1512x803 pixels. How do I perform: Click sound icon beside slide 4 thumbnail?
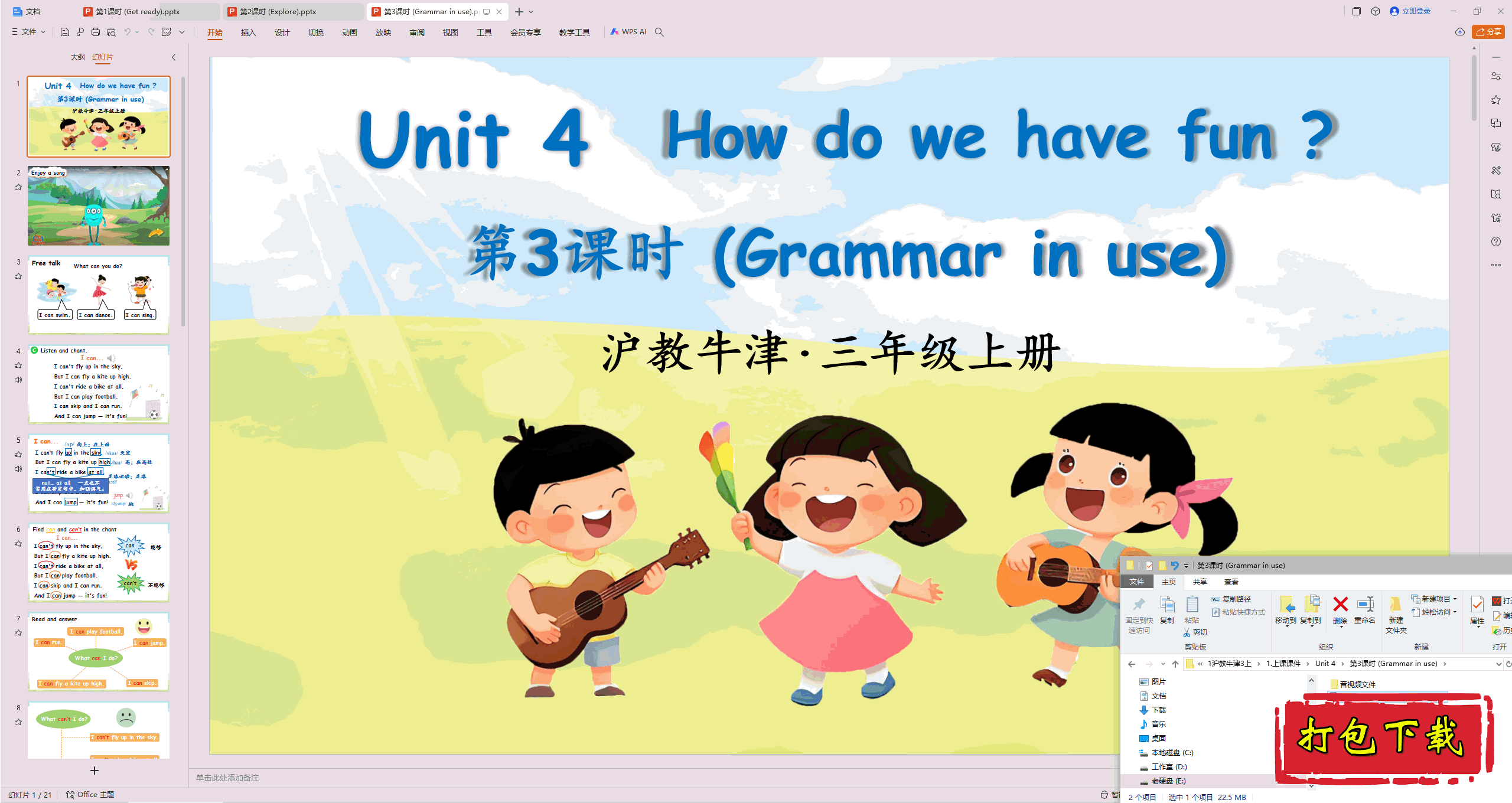tap(18, 380)
